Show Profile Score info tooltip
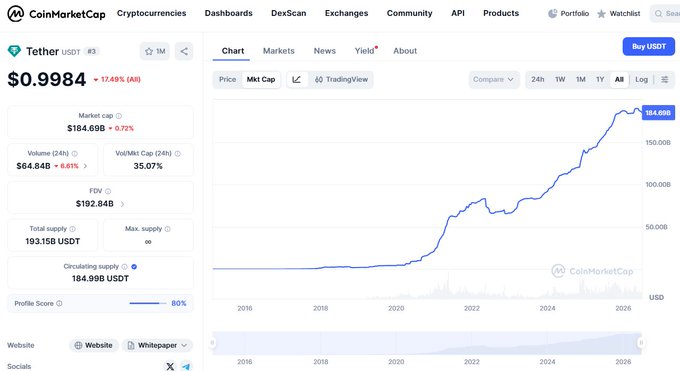Viewport: 680px width, 371px height. coord(59,303)
